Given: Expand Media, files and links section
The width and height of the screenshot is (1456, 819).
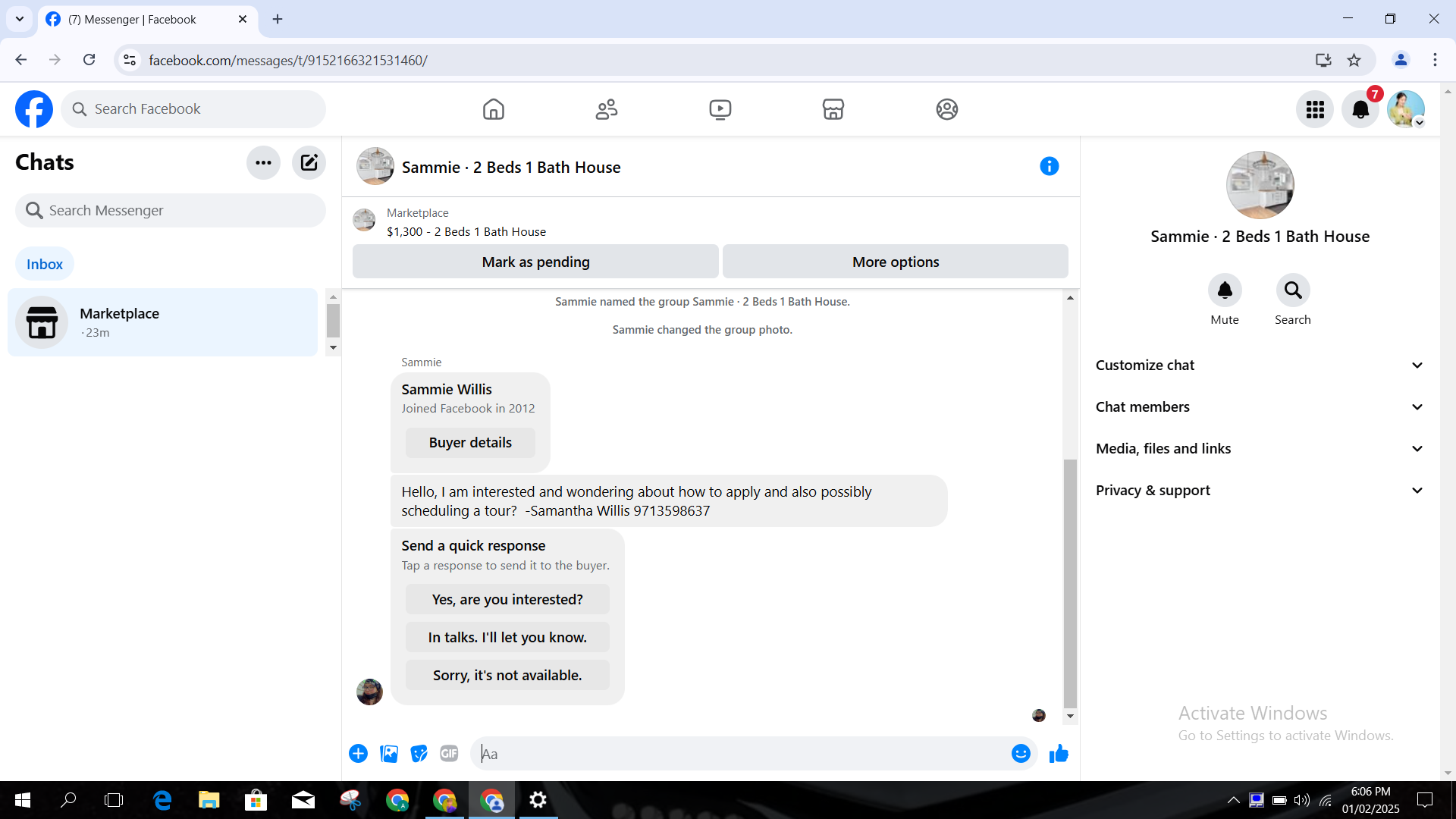Looking at the screenshot, I should (1260, 449).
